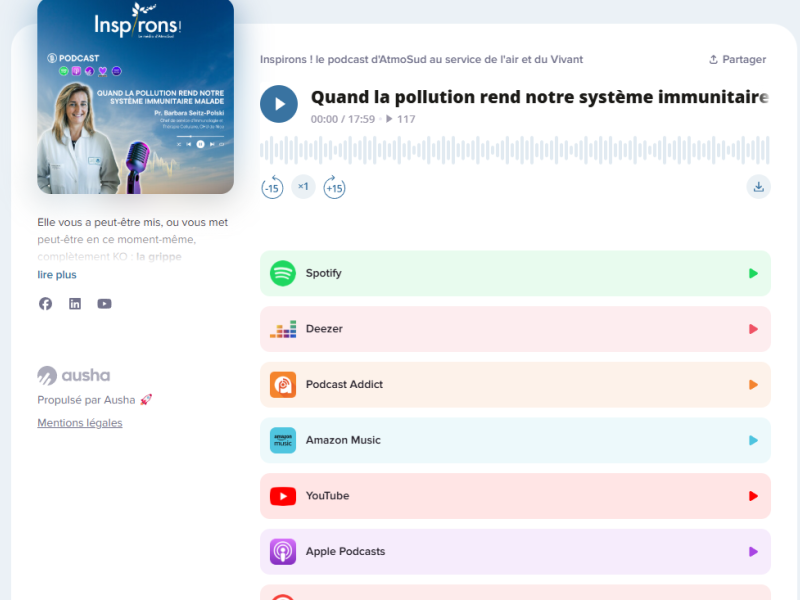Viewport: 800px width, 600px height.
Task: Rewind 15 seconds
Action: pyautogui.click(x=272, y=187)
